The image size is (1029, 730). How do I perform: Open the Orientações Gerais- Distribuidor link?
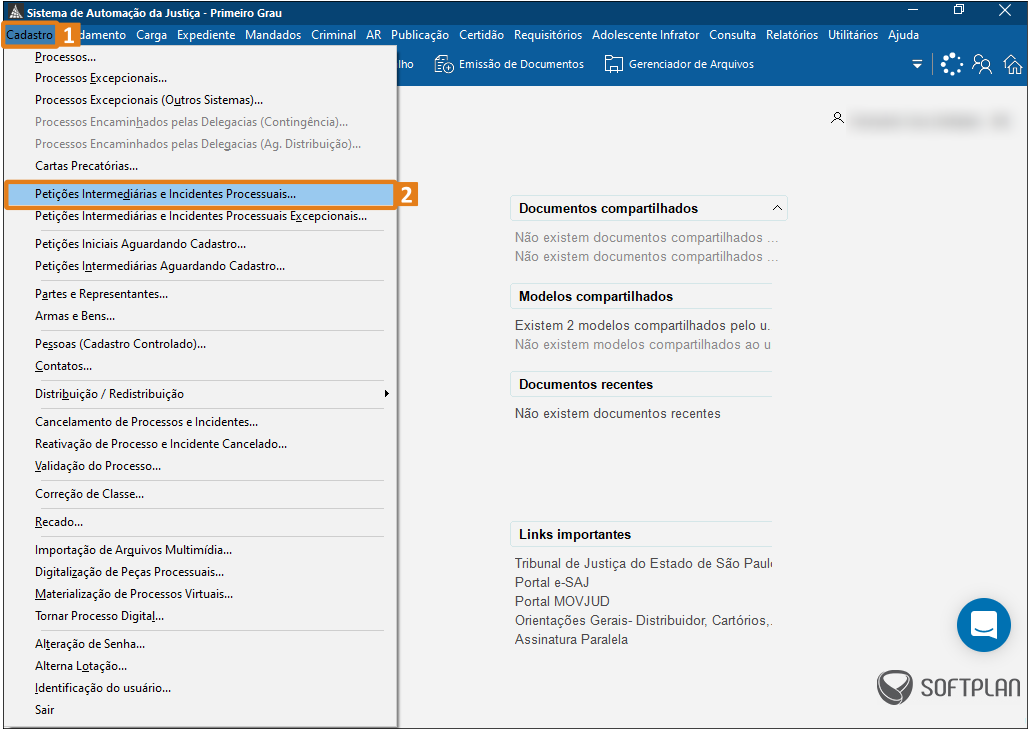(643, 620)
